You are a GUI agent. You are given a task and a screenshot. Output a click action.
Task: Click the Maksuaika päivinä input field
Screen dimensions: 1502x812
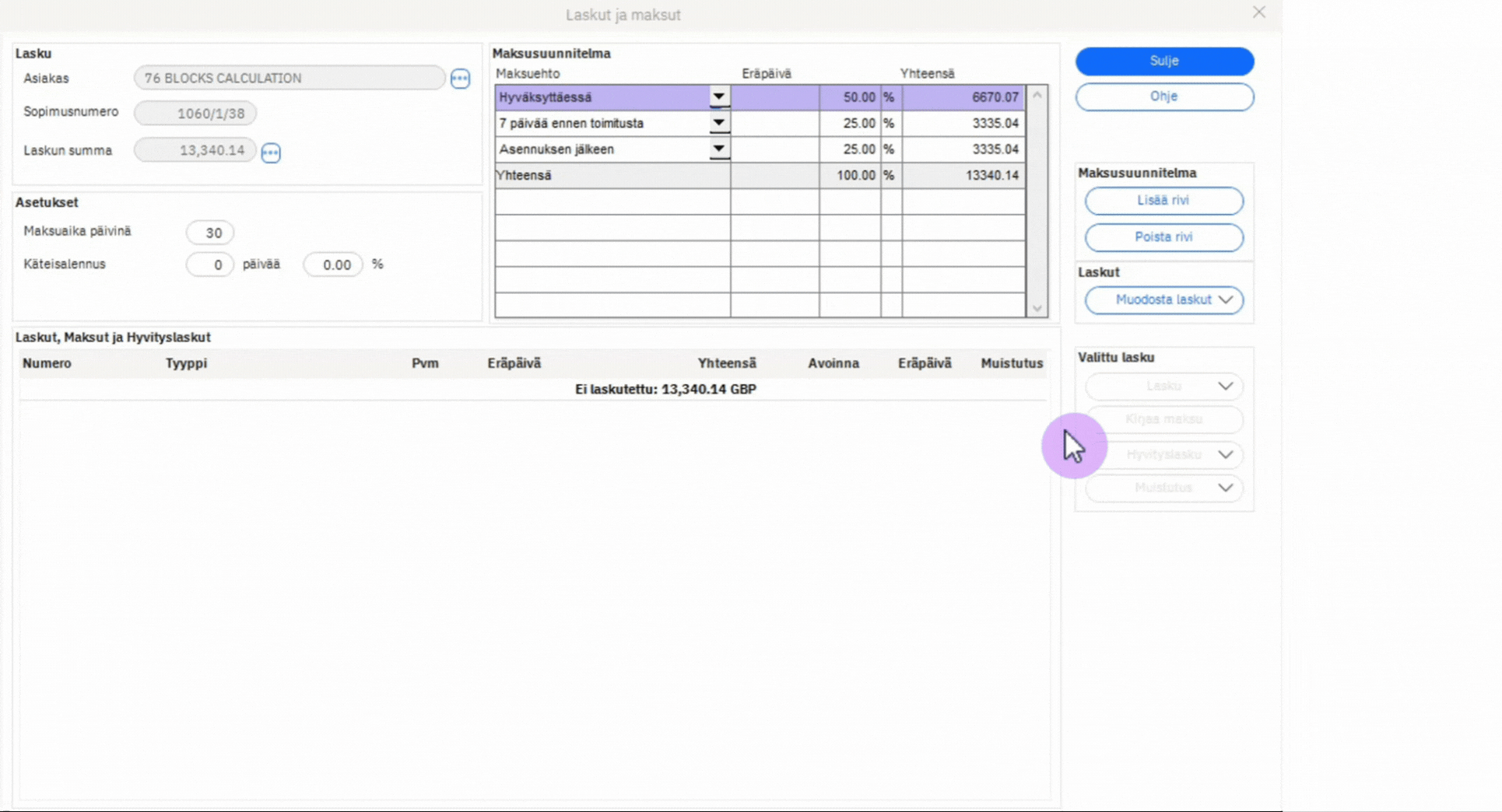(x=210, y=233)
